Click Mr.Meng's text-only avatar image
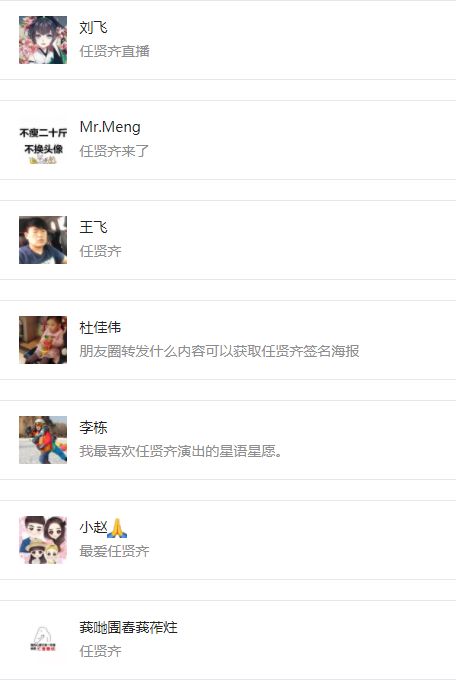 [x=43, y=140]
